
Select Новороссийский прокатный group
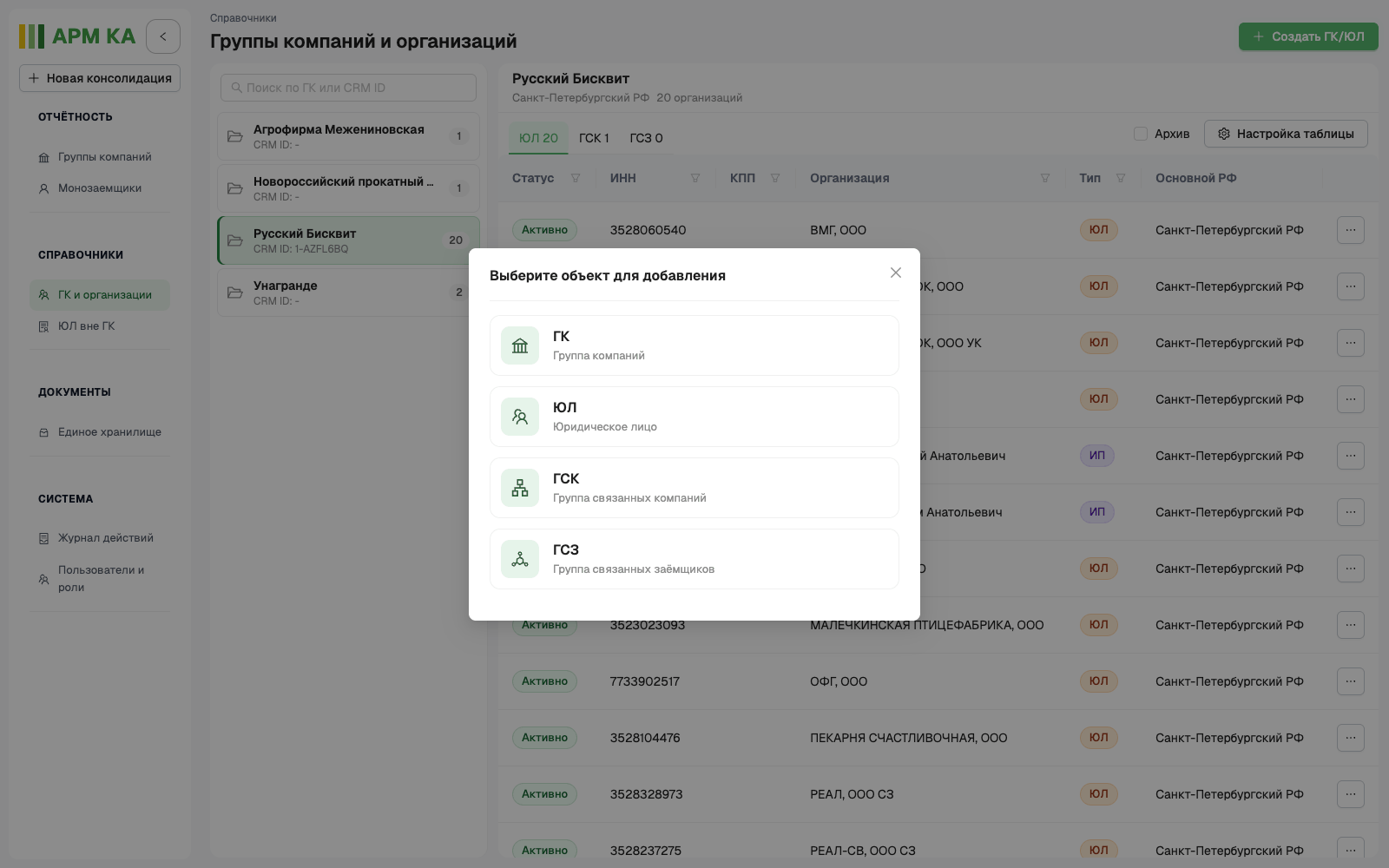pos(348,188)
